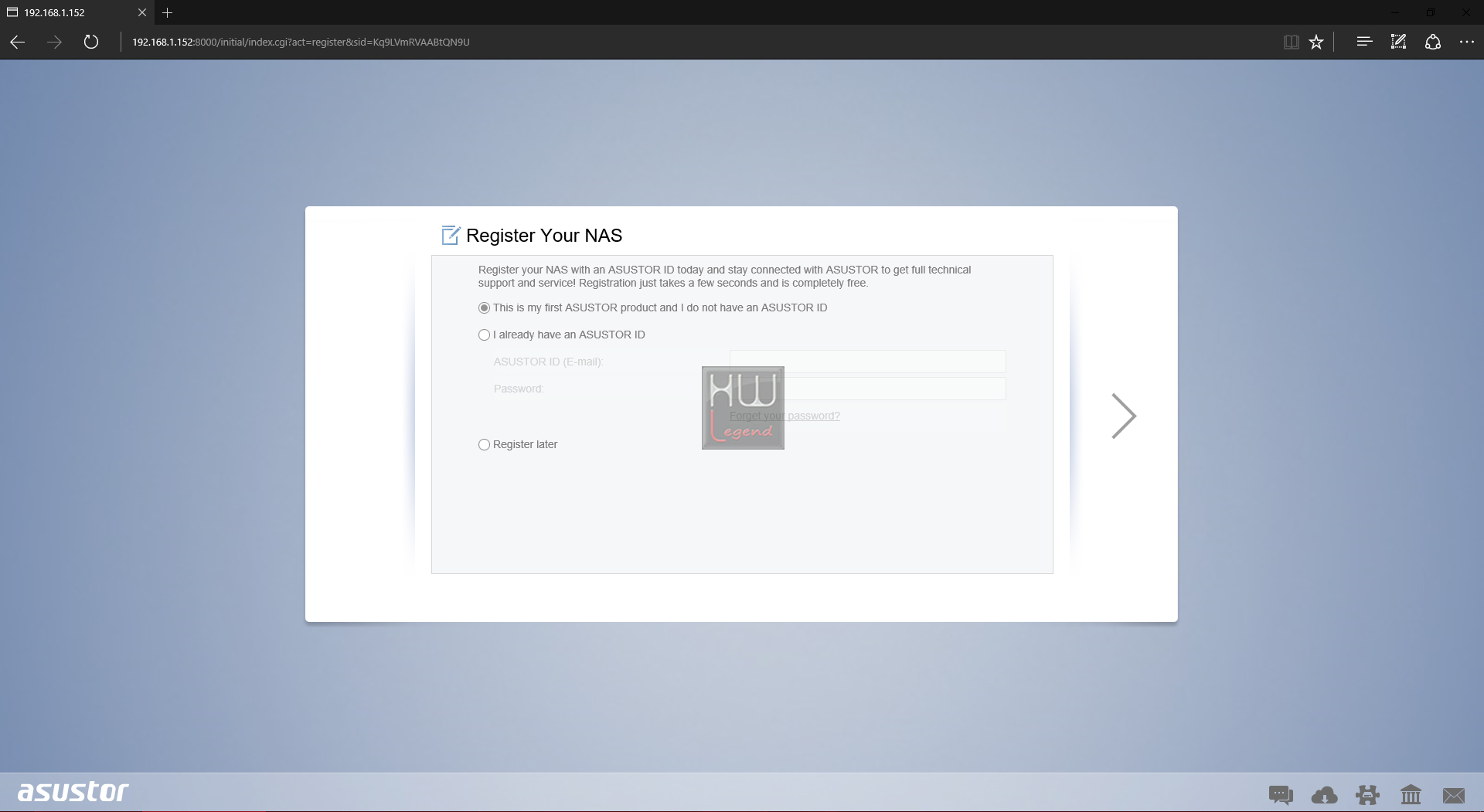Minimize the browser window
Image resolution: width=1484 pixels, height=812 pixels.
pyautogui.click(x=1396, y=12)
